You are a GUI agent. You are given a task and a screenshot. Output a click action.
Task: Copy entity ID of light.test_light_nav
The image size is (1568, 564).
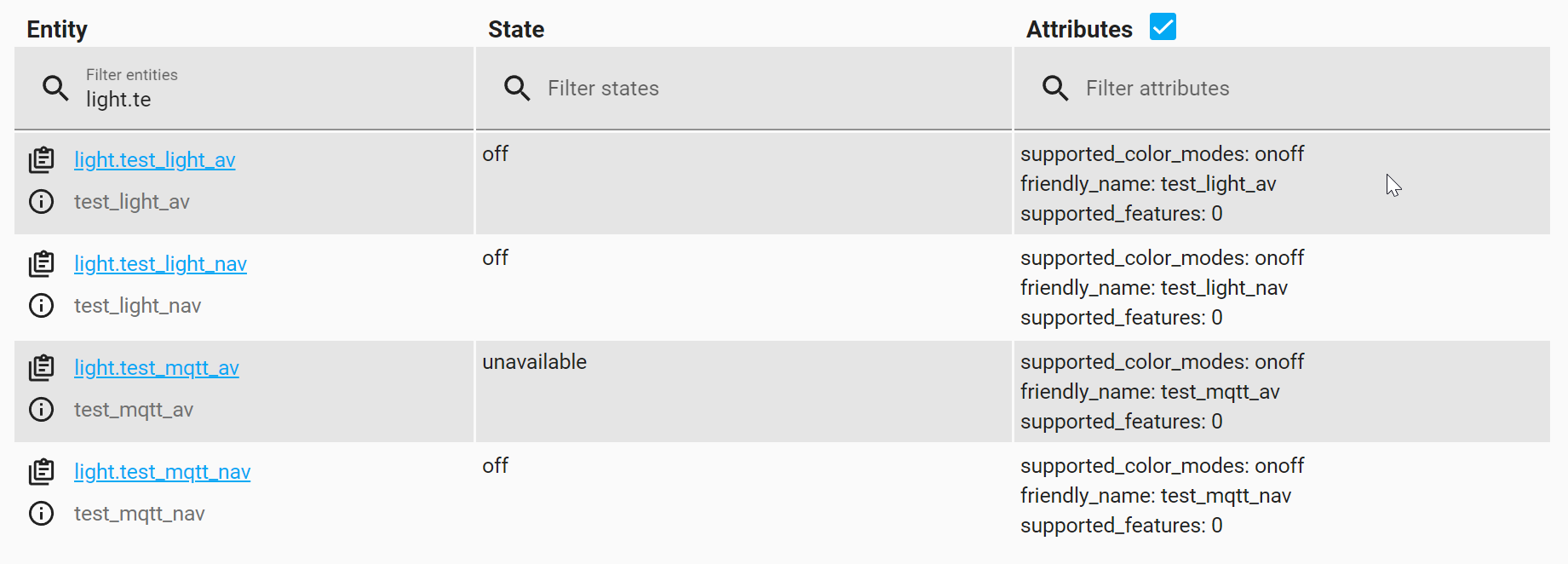[41, 263]
